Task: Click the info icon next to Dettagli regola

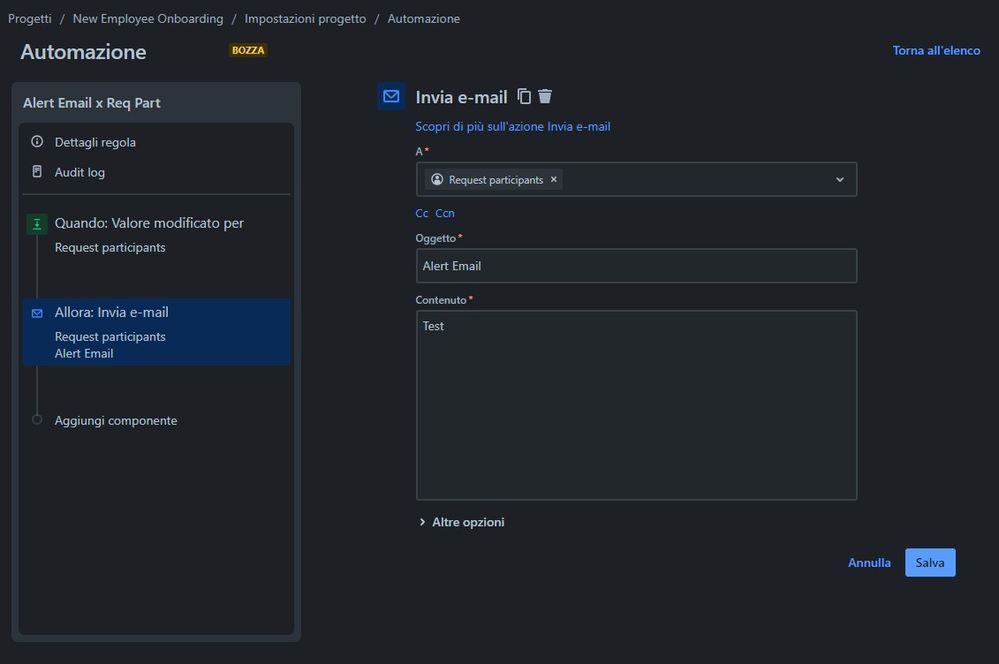Action: [37, 141]
